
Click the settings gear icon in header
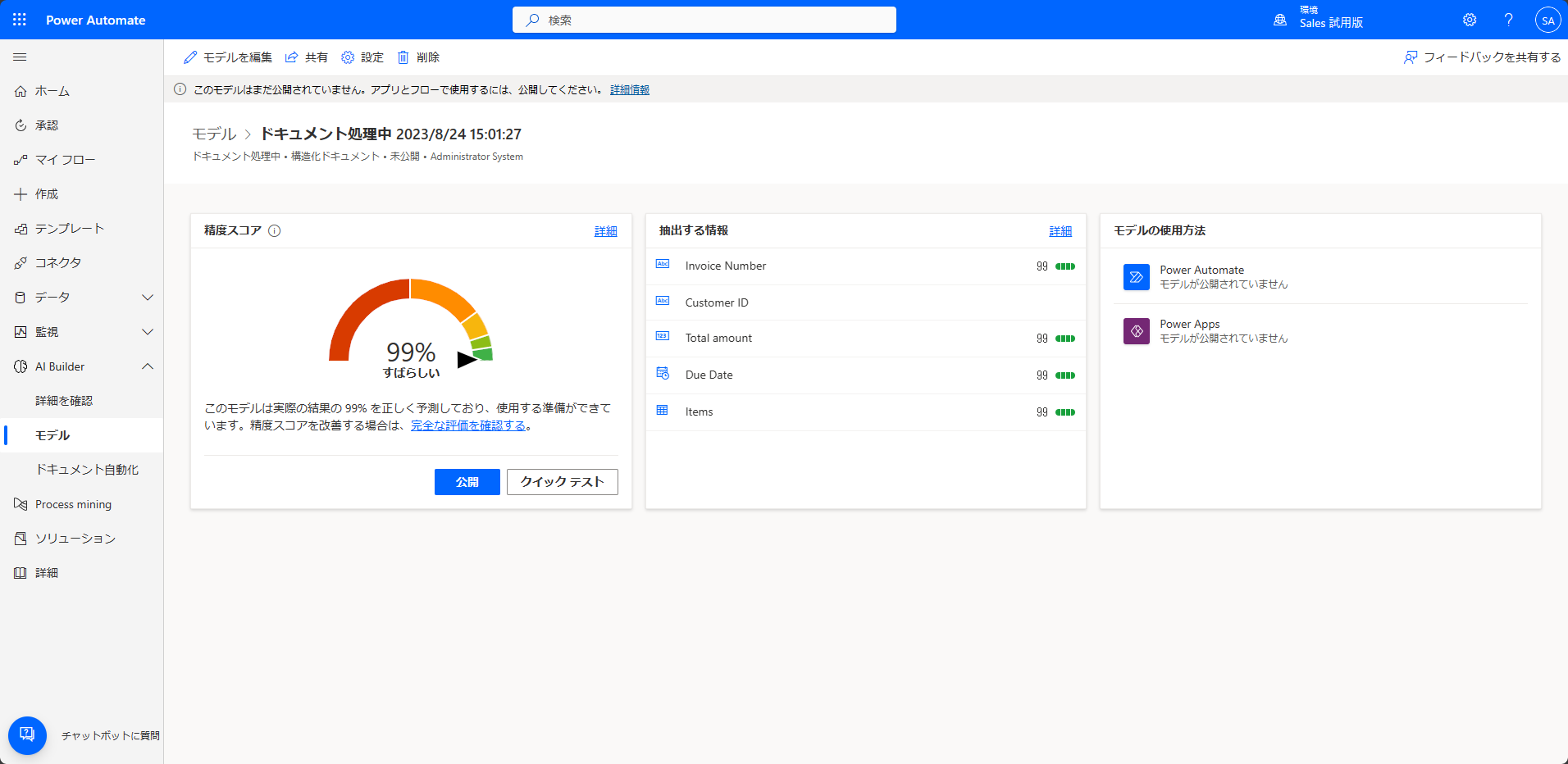[1470, 20]
